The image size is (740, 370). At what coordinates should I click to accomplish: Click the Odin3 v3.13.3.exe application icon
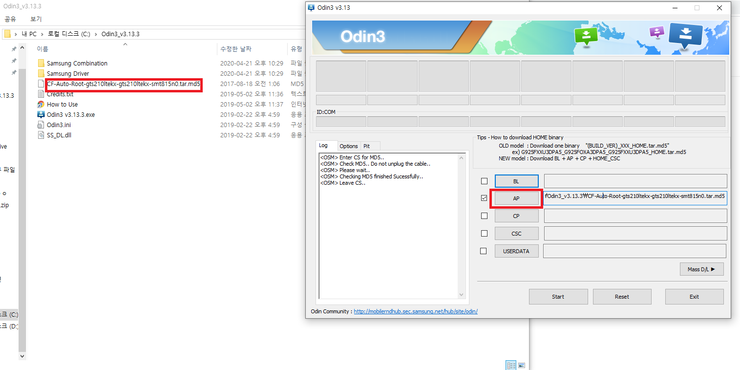point(41,115)
